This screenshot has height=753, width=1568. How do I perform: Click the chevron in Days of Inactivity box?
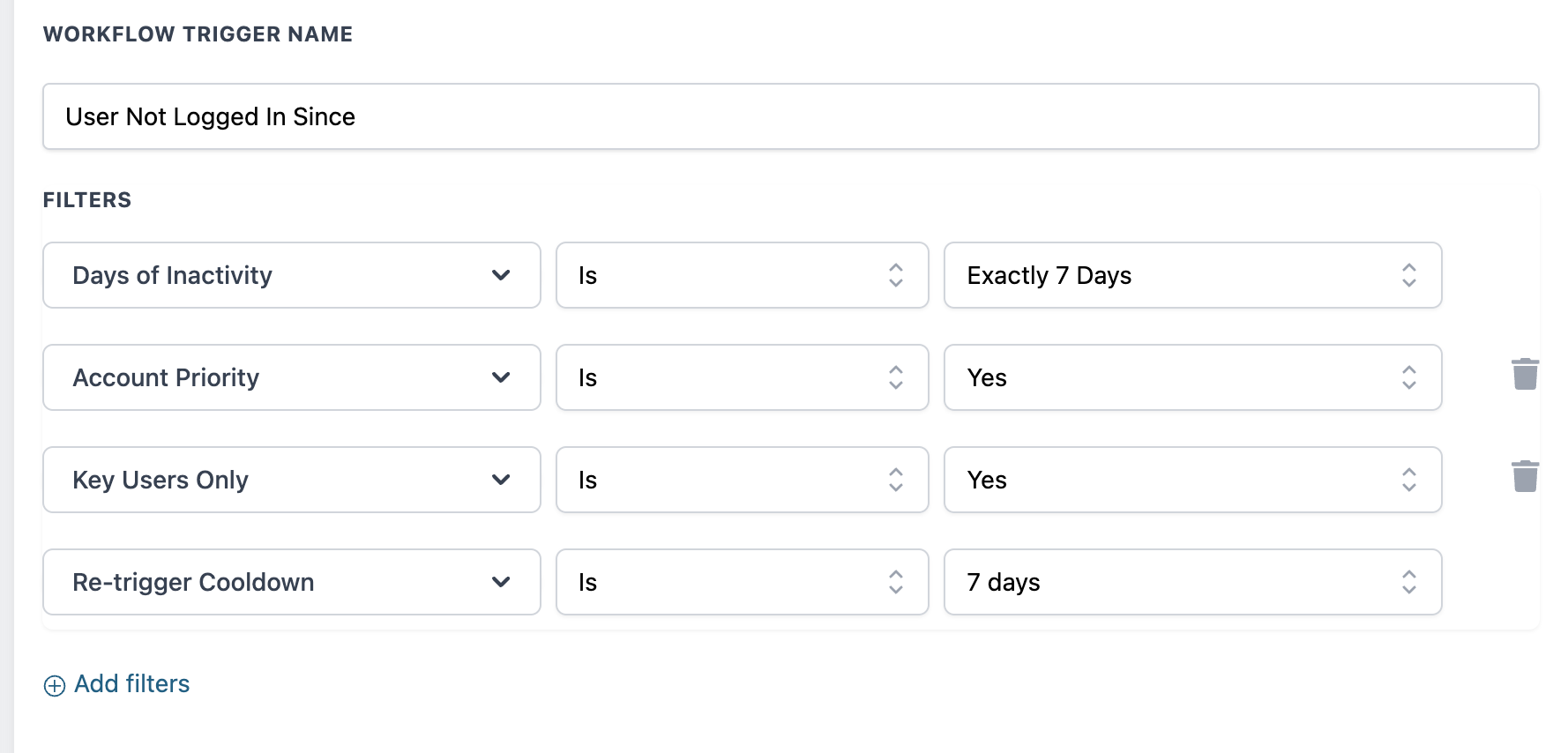(x=501, y=275)
